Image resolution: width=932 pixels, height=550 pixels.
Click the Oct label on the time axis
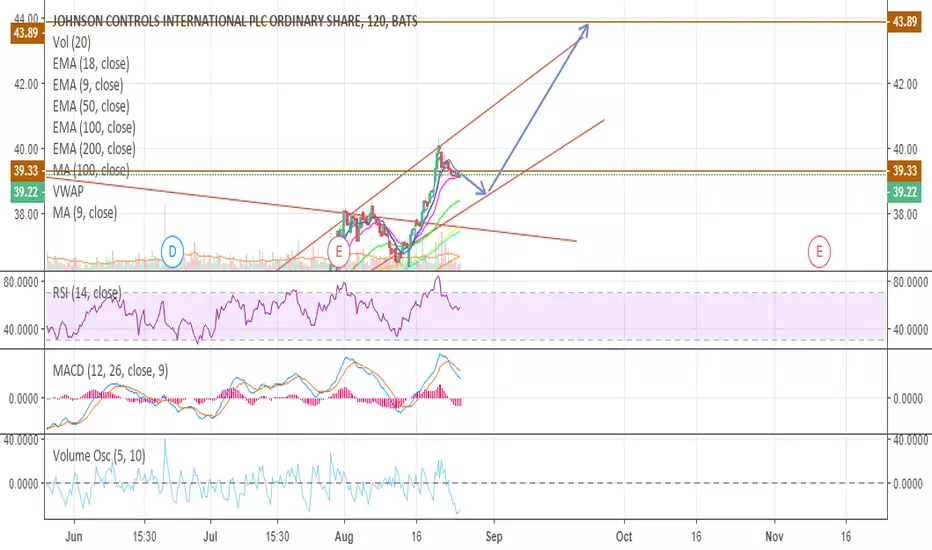(x=624, y=536)
